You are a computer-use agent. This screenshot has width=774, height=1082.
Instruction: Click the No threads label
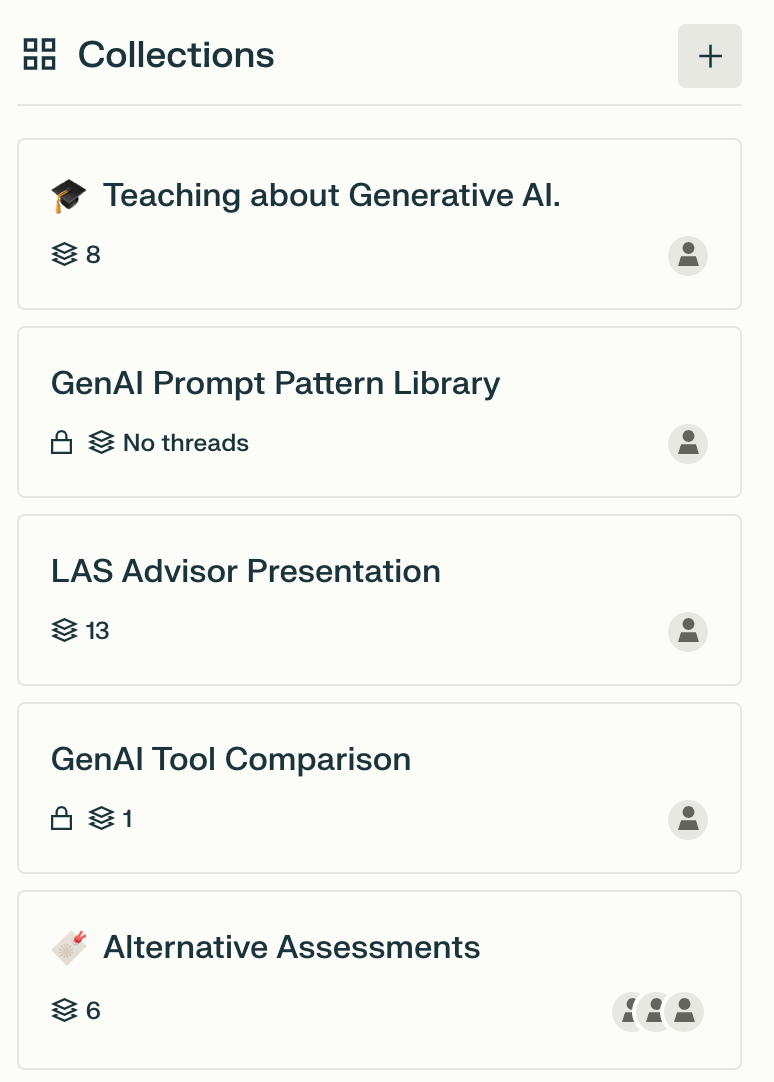186,442
